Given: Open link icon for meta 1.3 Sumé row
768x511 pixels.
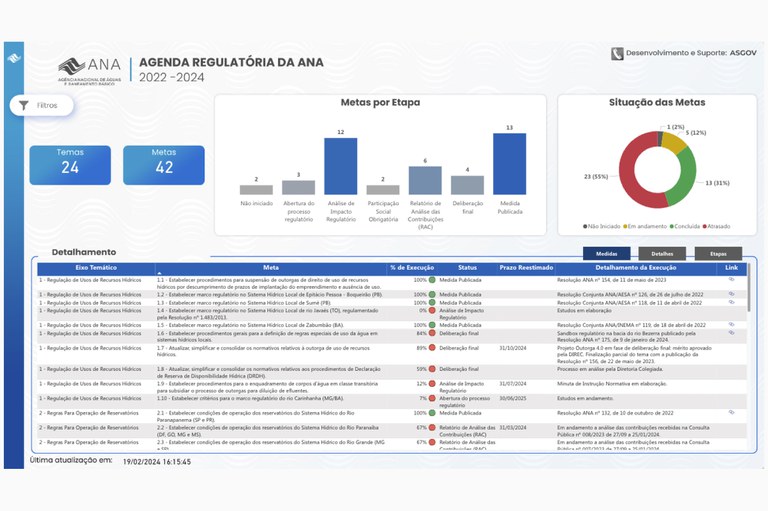Looking at the screenshot, I should [x=731, y=302].
